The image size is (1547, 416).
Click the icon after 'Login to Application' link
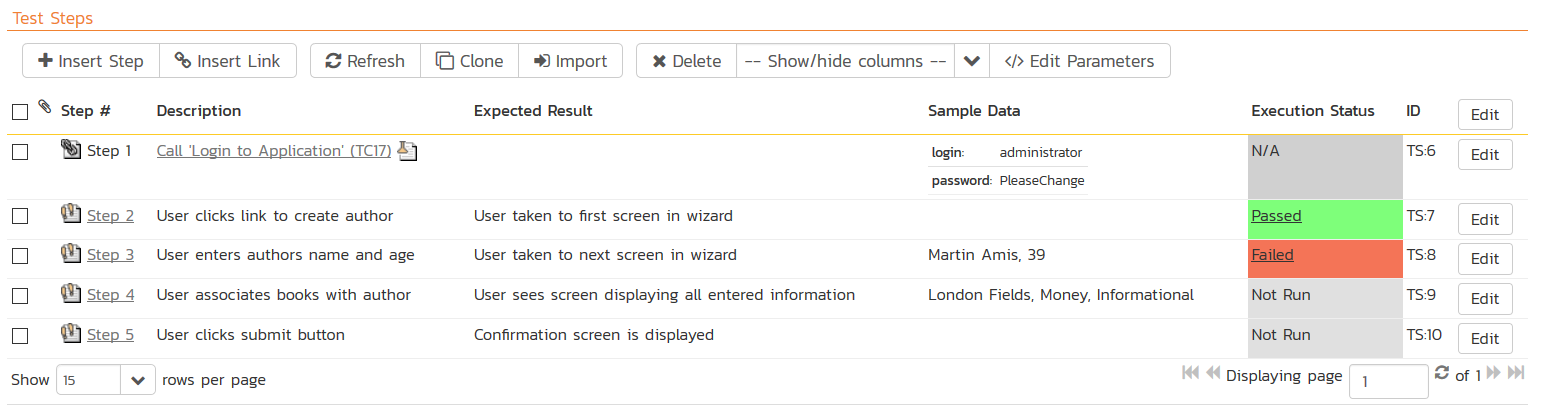coord(407,151)
